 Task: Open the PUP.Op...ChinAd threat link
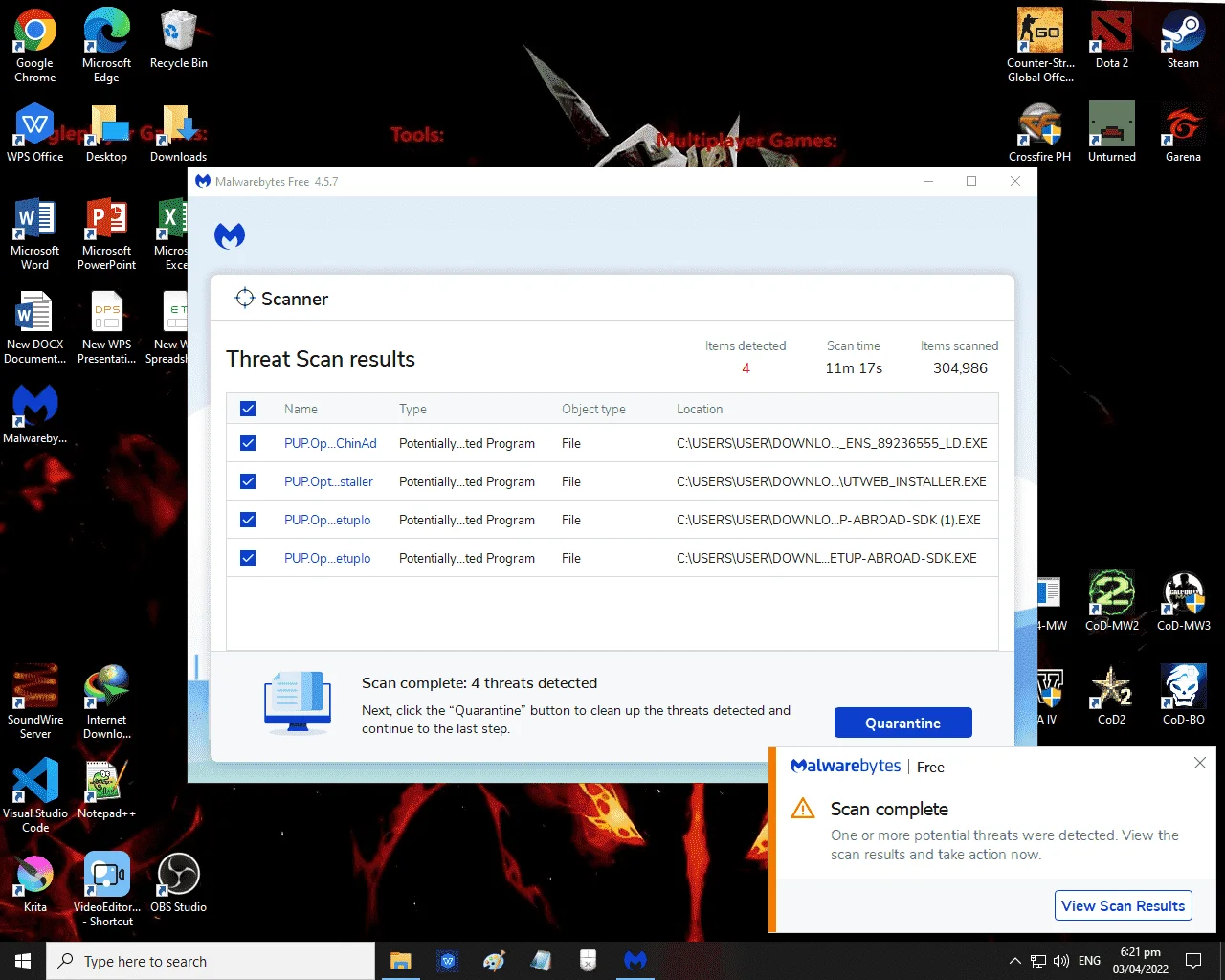(330, 443)
